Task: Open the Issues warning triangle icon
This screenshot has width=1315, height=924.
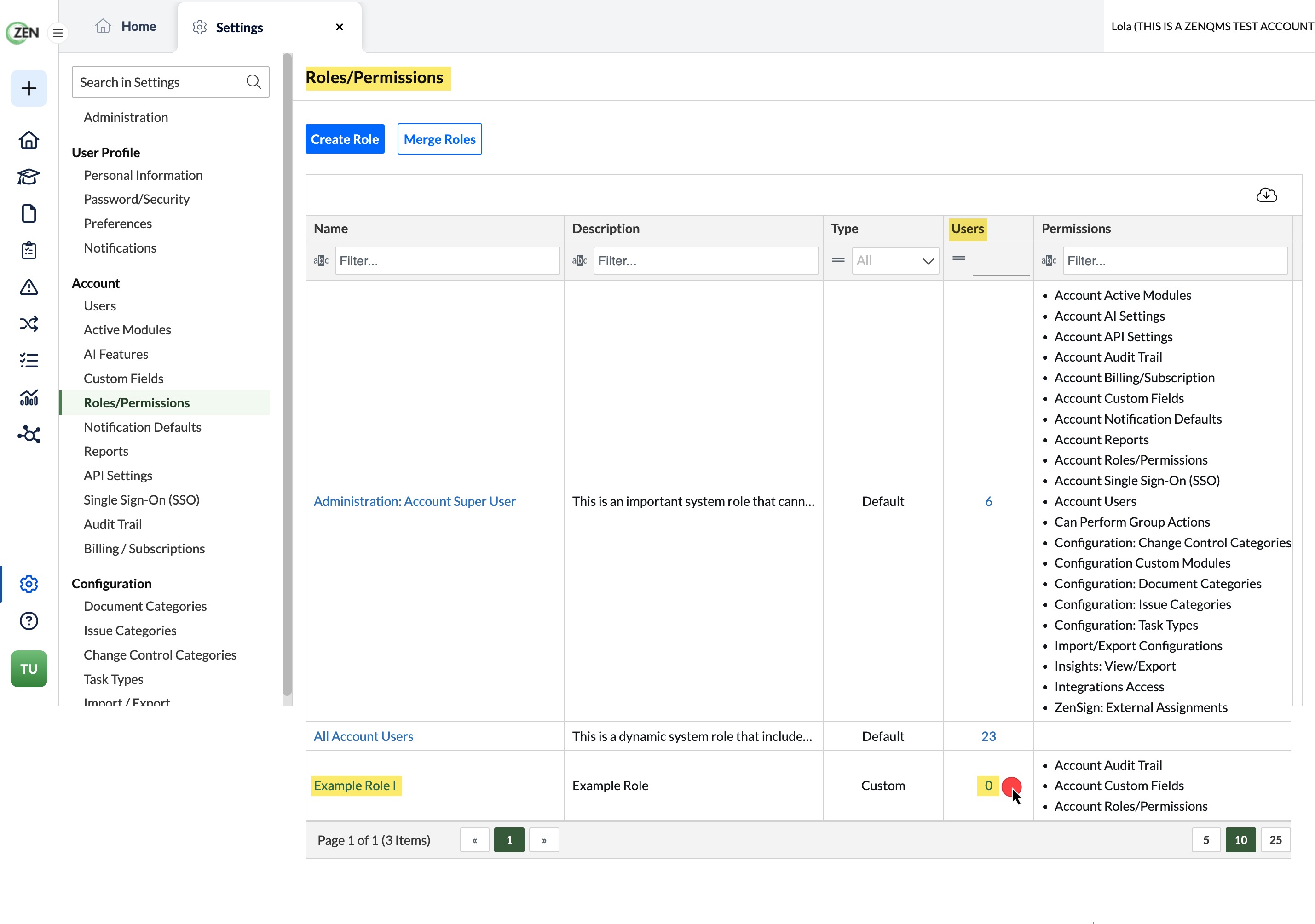Action: [x=29, y=287]
